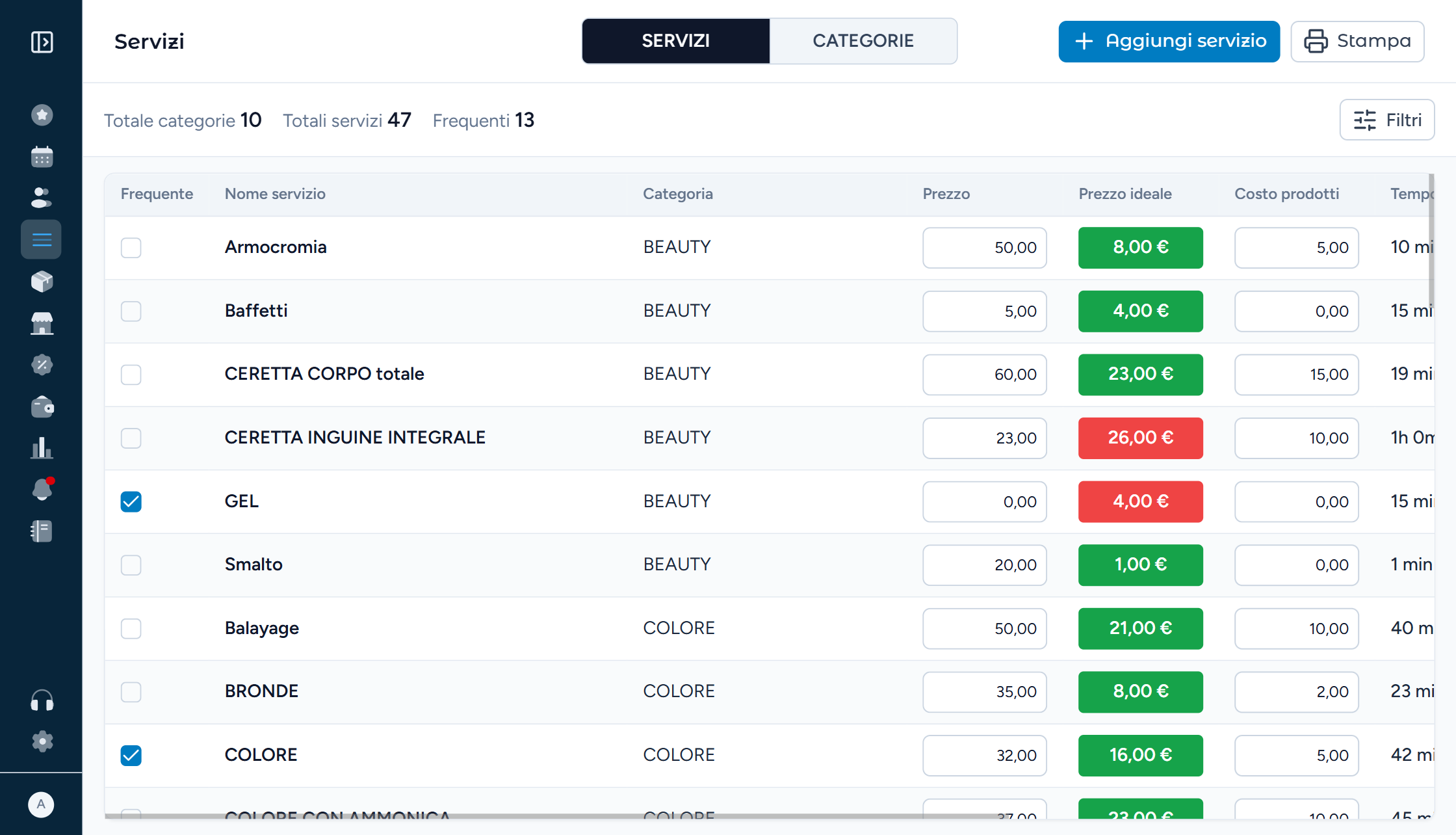Open the wallet icon in sidebar

[x=42, y=406]
